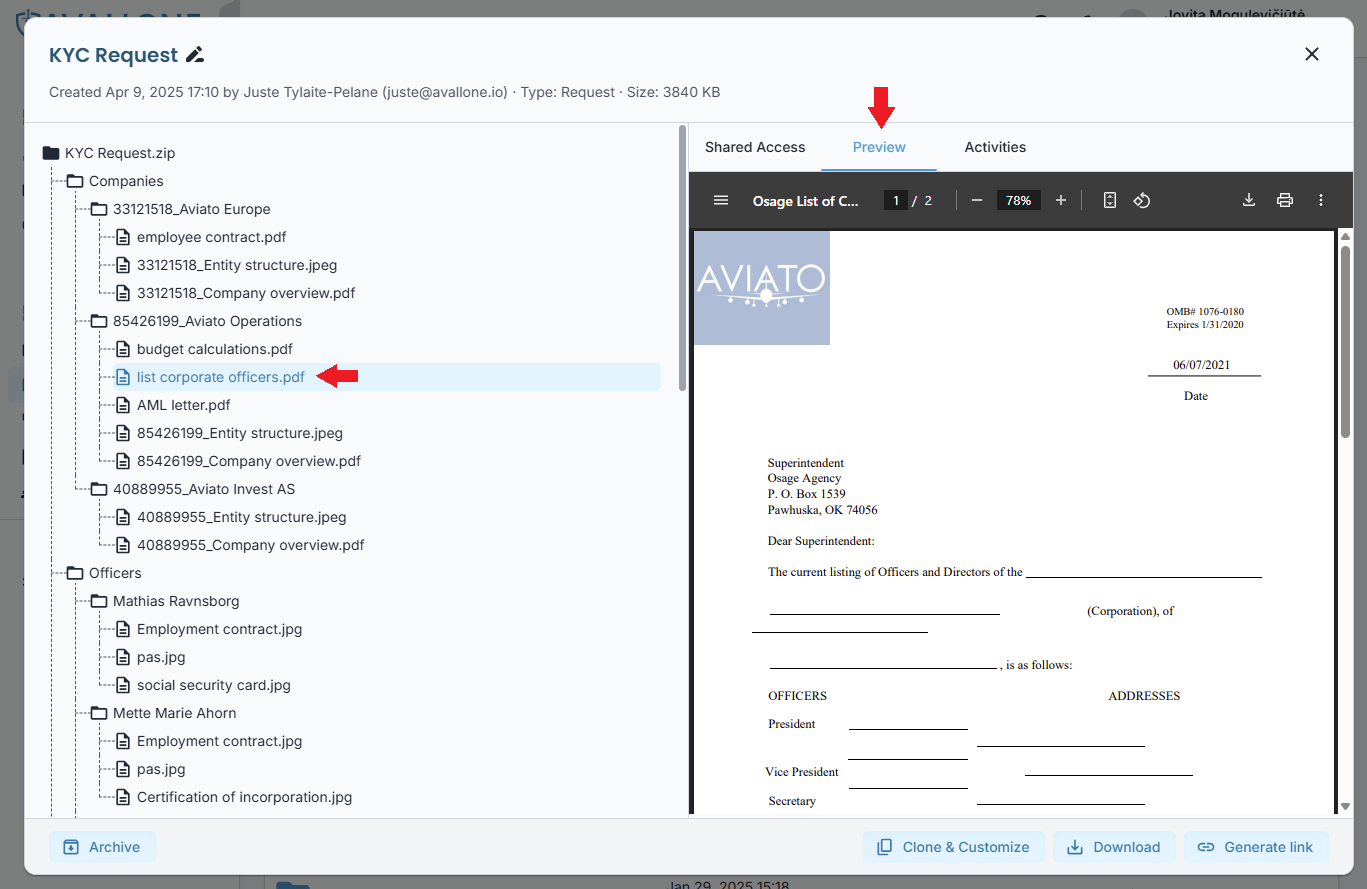This screenshot has width=1367, height=889.
Task: Click the 85426199_Aviato Operations folder icon
Action: point(99,321)
